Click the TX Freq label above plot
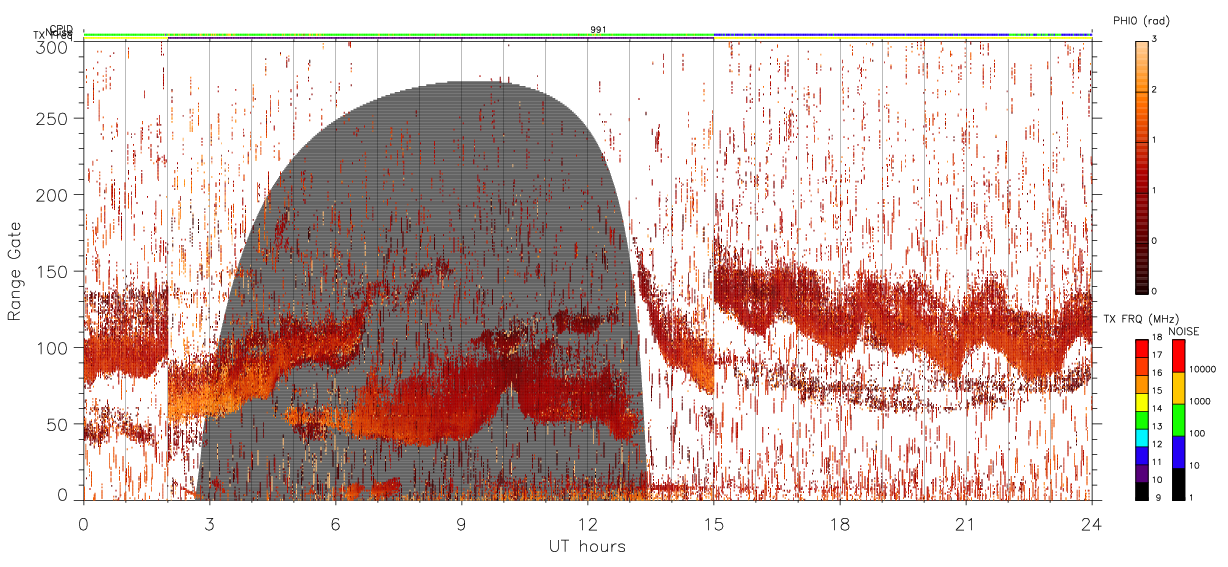 [x=51, y=37]
